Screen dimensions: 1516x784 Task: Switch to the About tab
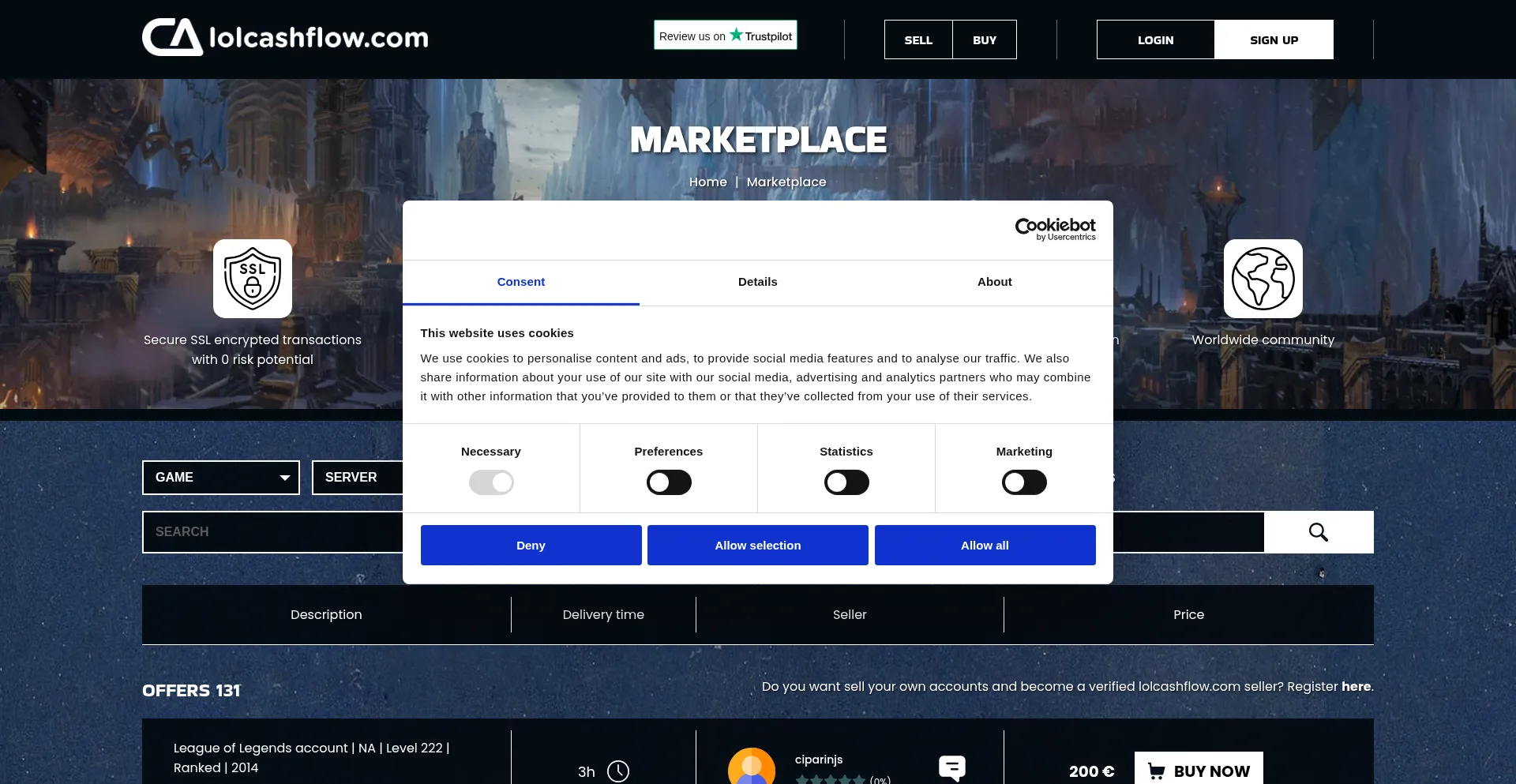[x=994, y=282]
